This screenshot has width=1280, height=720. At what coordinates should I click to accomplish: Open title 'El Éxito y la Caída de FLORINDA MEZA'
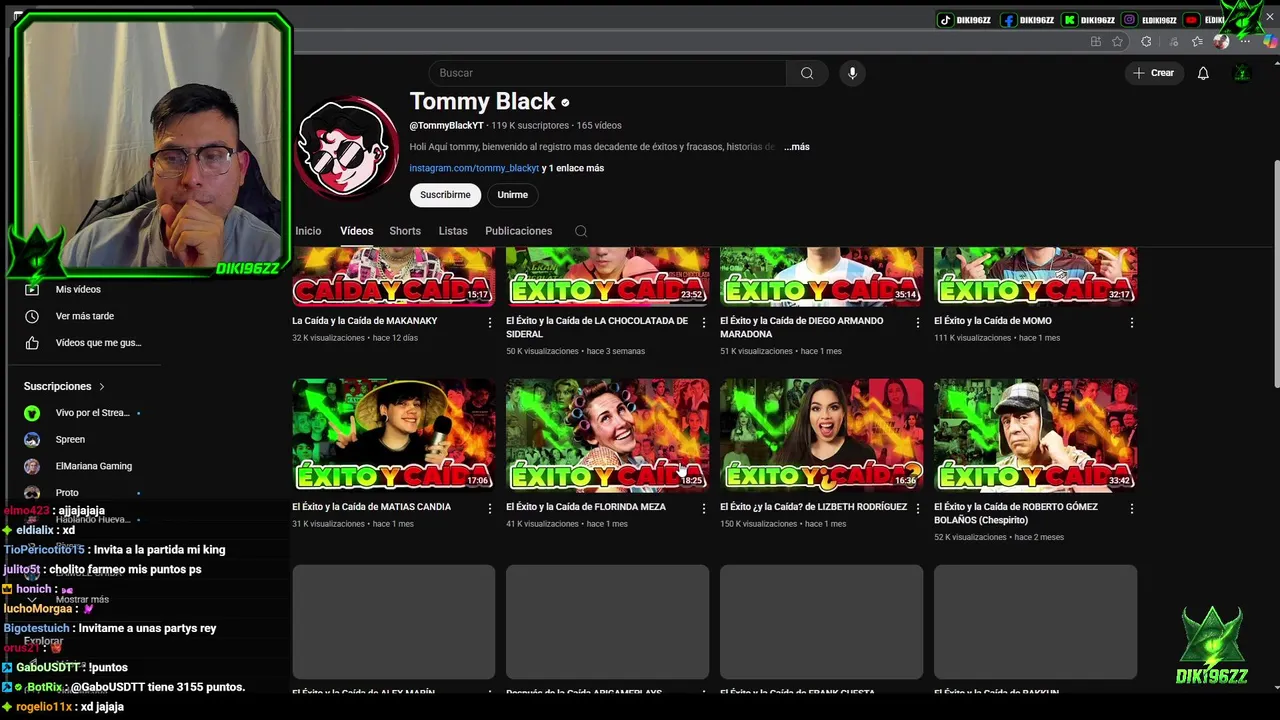pos(586,507)
